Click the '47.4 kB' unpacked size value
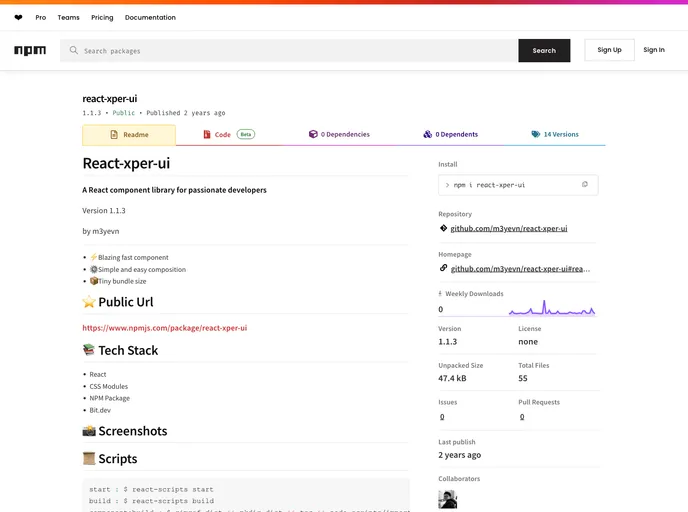Image resolution: width=688 pixels, height=512 pixels. pyautogui.click(x=452, y=378)
